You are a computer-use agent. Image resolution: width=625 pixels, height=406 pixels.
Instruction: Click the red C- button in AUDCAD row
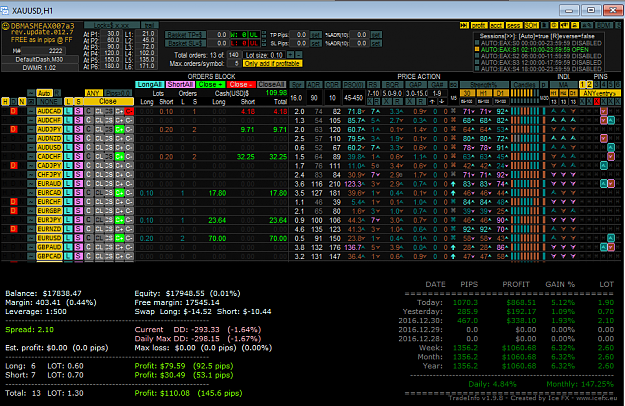point(129,111)
